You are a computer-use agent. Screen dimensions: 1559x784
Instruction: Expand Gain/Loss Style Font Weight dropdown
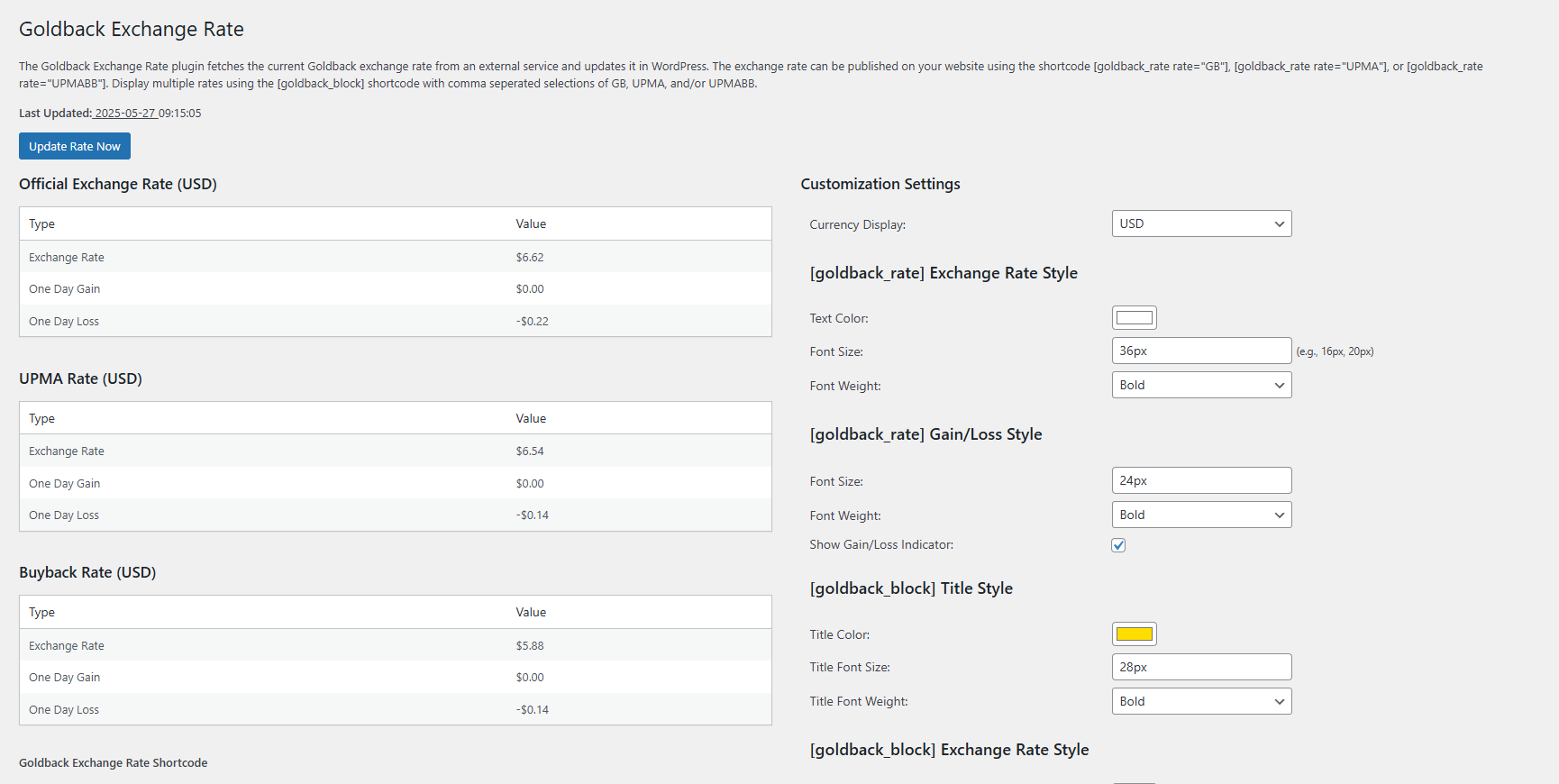(1200, 515)
